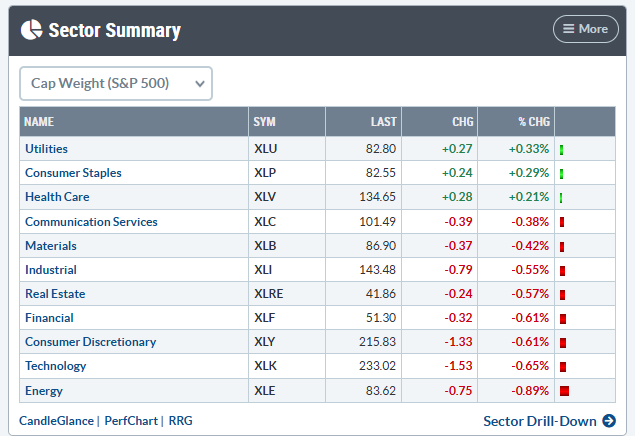Viewport: 635px width, 436px height.
Task: Expand the Cap Weight (S&P 500) dropdown
Action: (116, 83)
